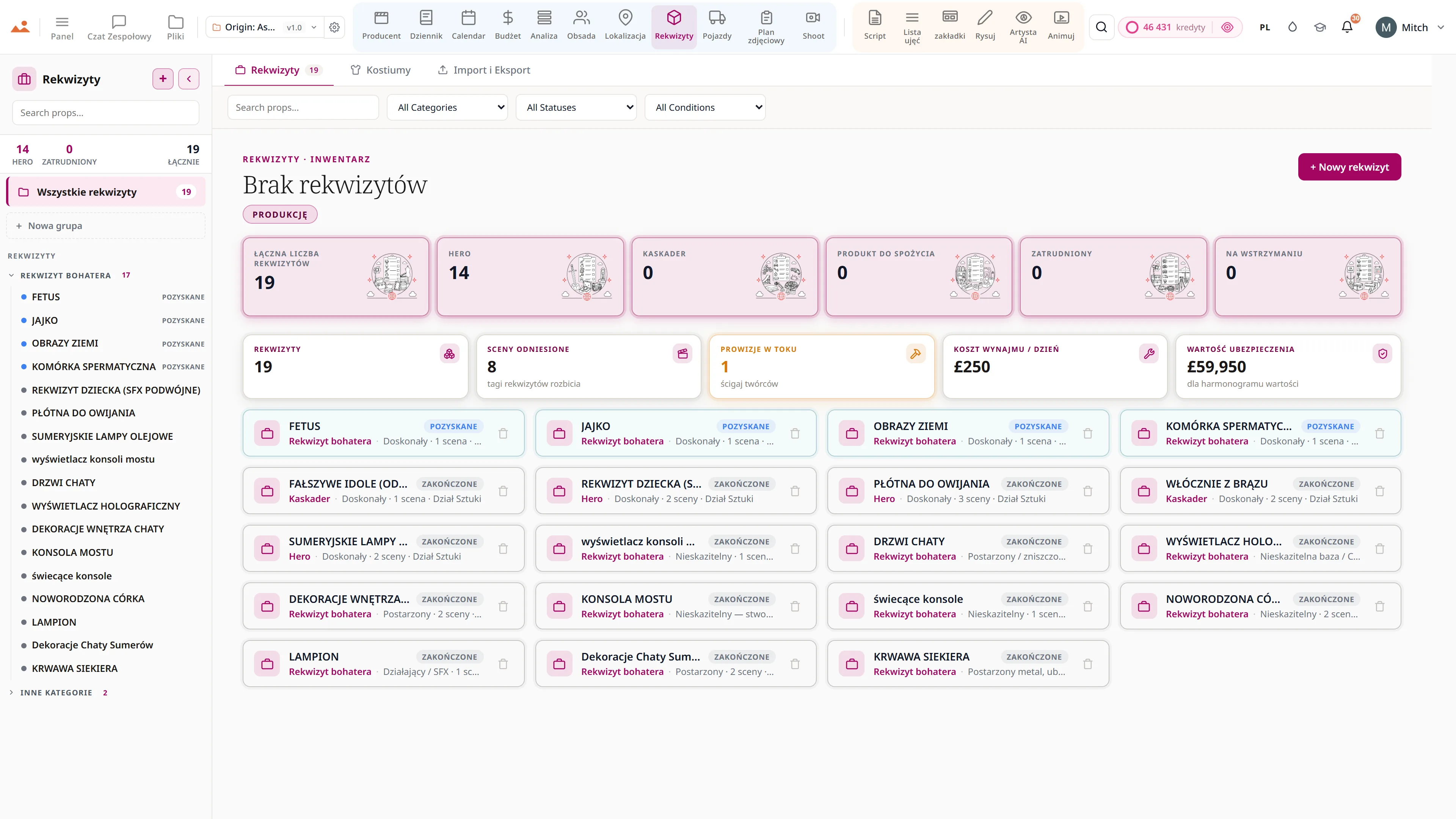The height and width of the screenshot is (819, 1456).
Task: Click the Nowy rekwizyt button
Action: pyautogui.click(x=1349, y=167)
